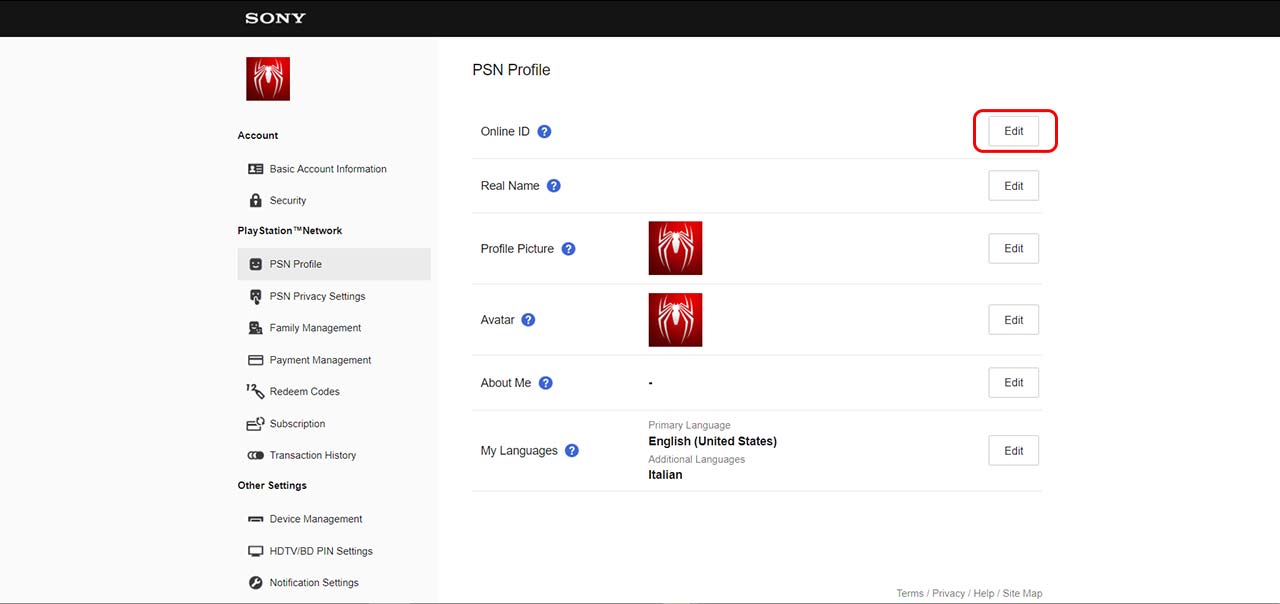The image size is (1280, 604).
Task: Open the Help link in footer
Action: pyautogui.click(x=984, y=594)
